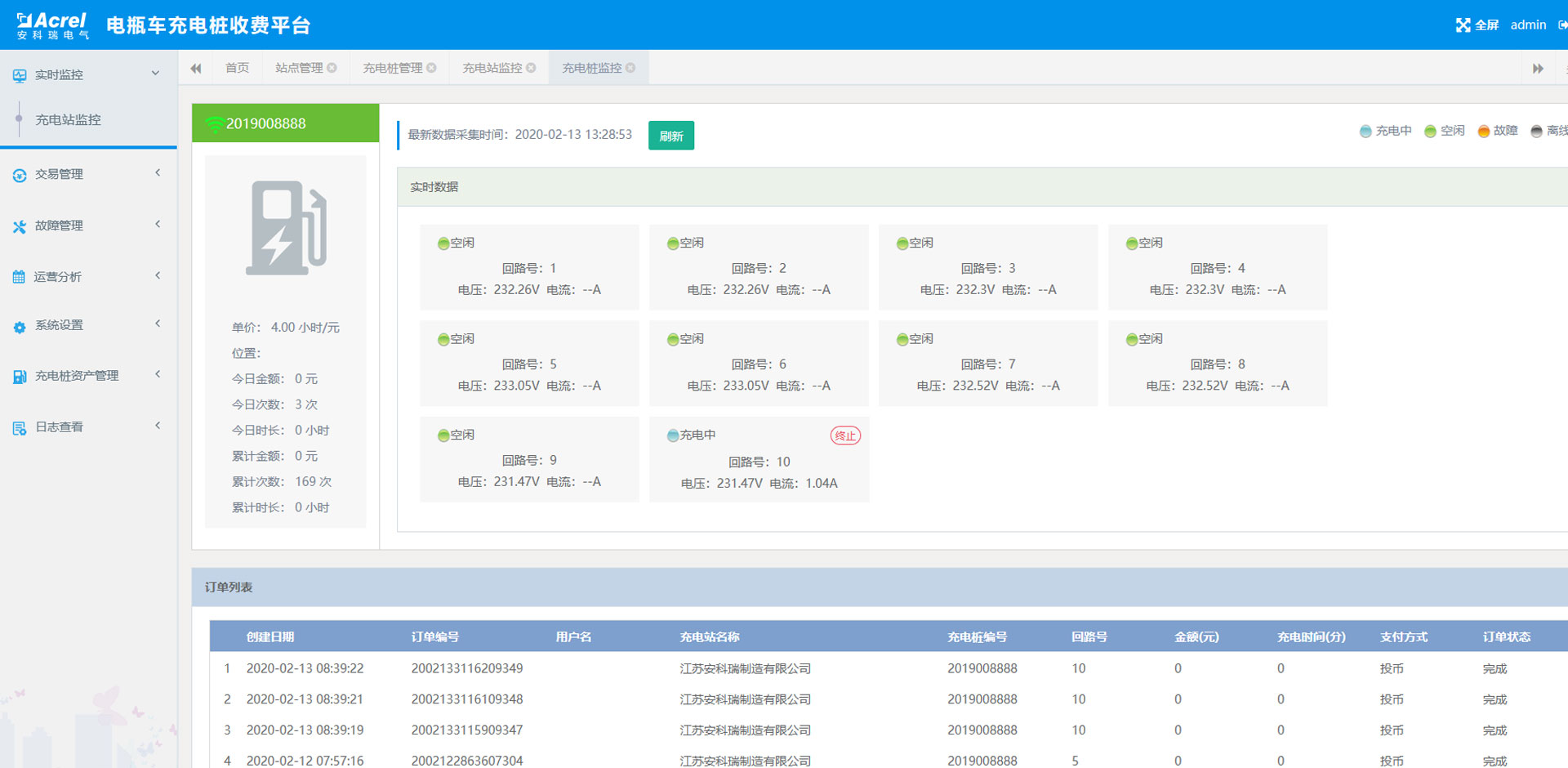Click the green 刷新 refresh button
Viewport: 1568px width, 768px height.
point(671,136)
